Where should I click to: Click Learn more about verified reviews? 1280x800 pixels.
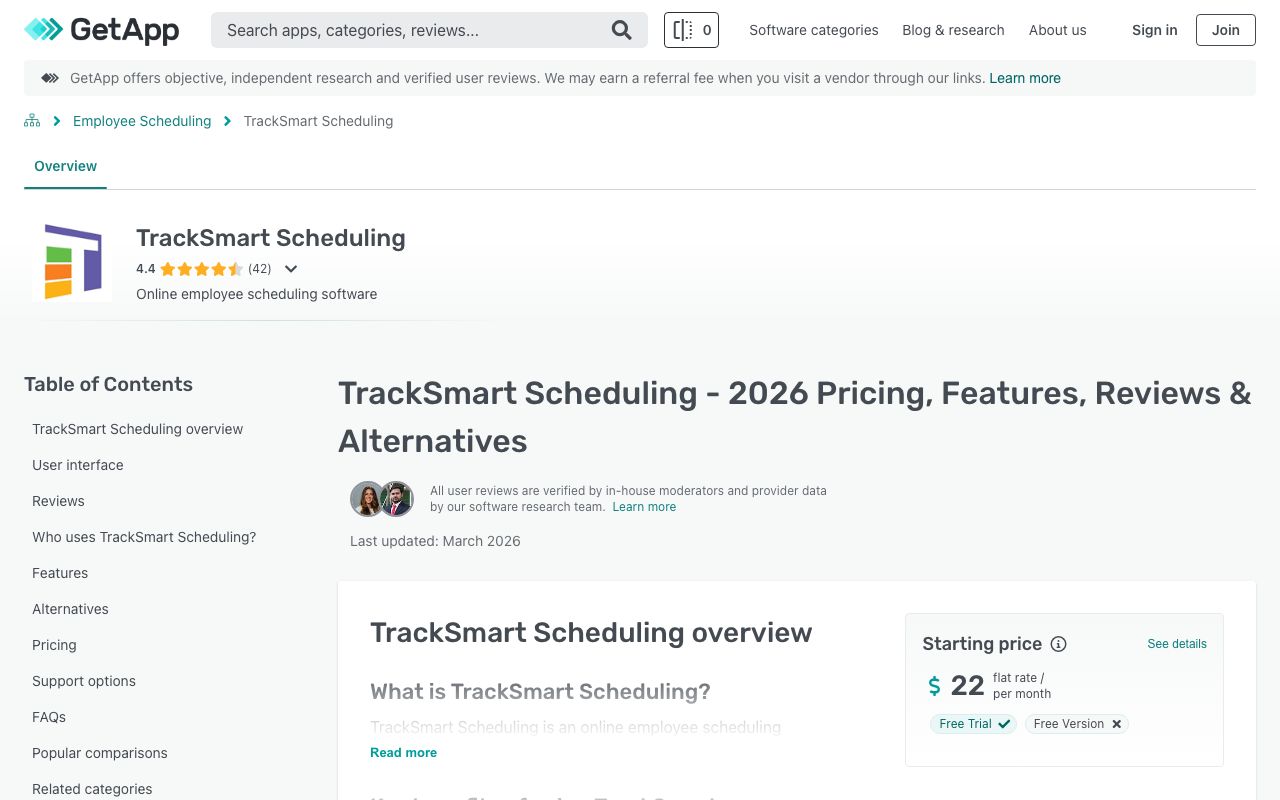click(x=644, y=507)
